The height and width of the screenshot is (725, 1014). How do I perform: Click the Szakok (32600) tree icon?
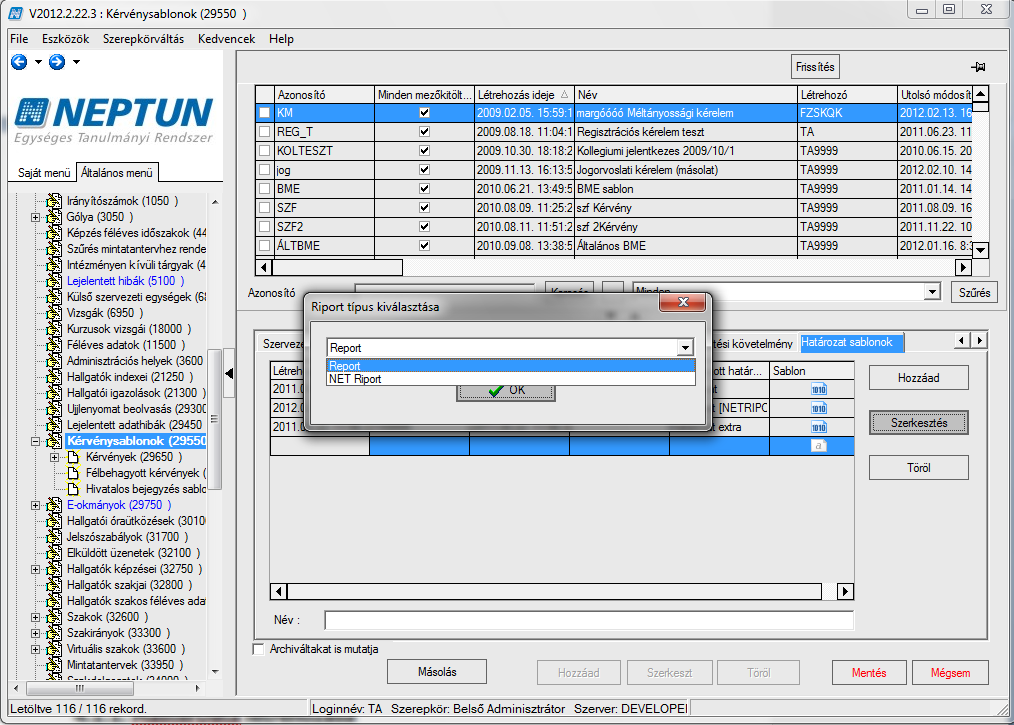click(x=54, y=617)
